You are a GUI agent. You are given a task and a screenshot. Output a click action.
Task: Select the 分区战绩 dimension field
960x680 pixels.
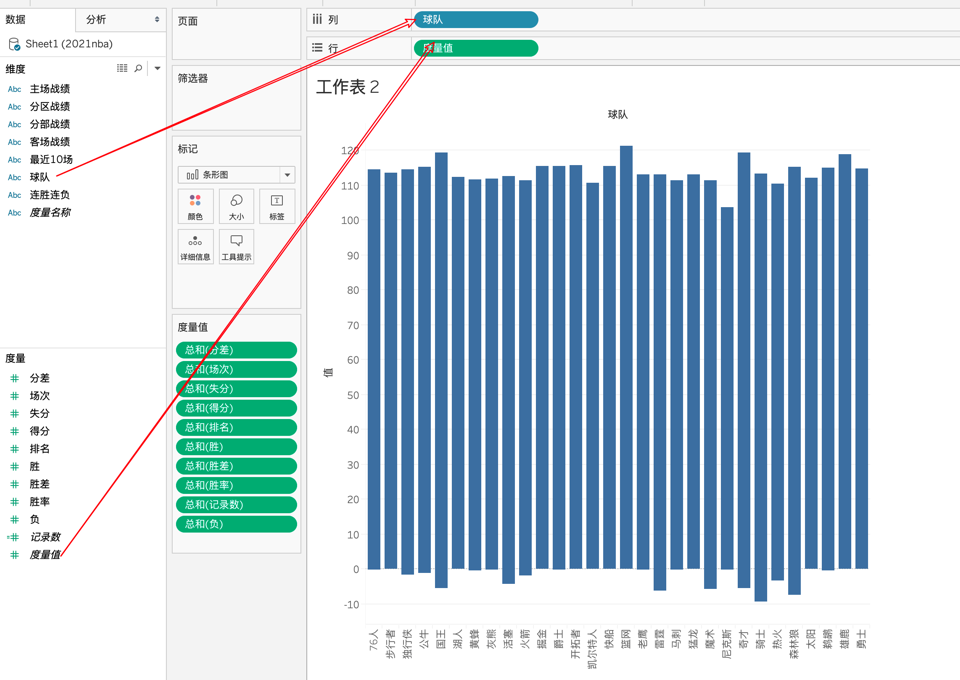pyautogui.click(x=50, y=106)
